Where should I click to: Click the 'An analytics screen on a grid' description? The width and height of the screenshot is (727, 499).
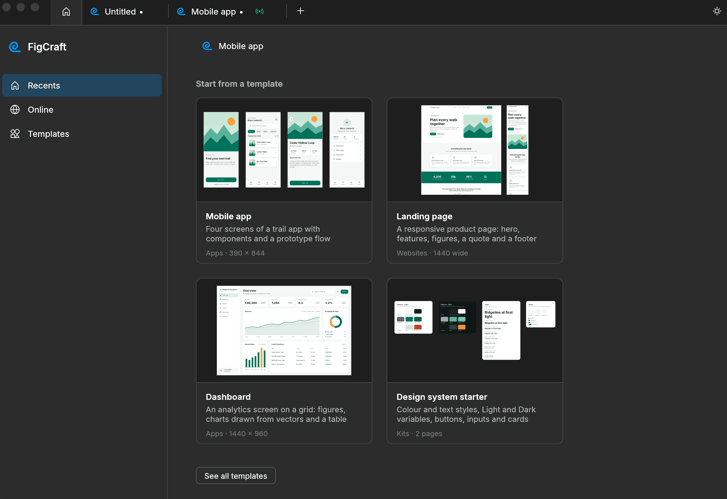click(x=276, y=414)
